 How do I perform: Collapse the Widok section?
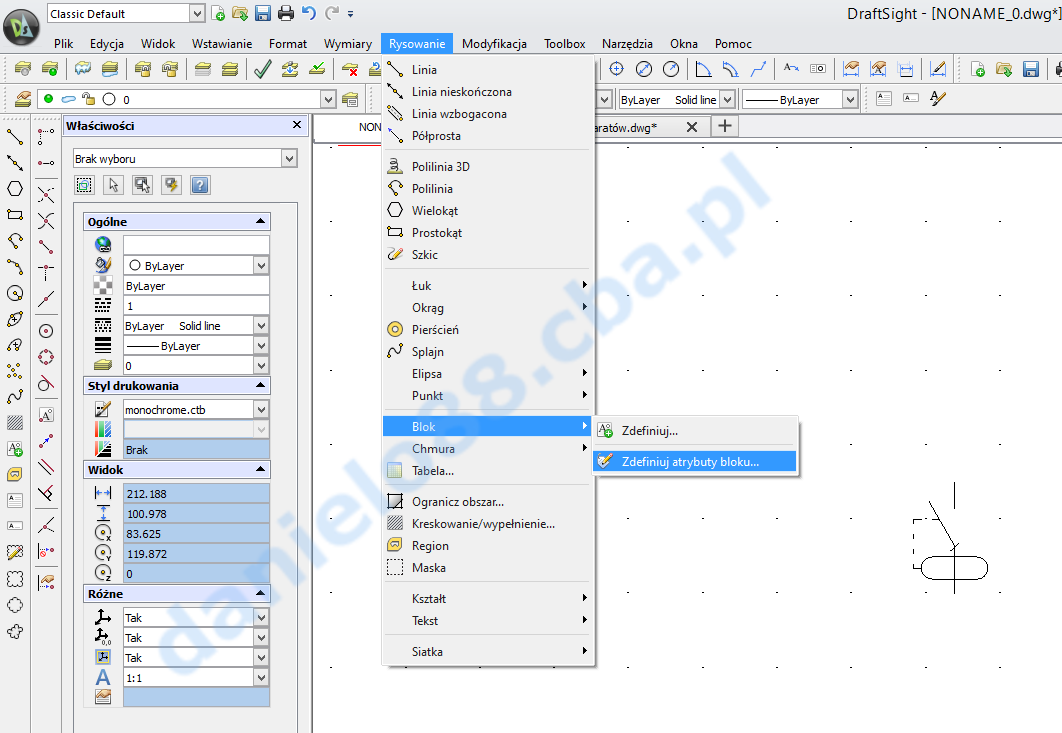click(260, 469)
